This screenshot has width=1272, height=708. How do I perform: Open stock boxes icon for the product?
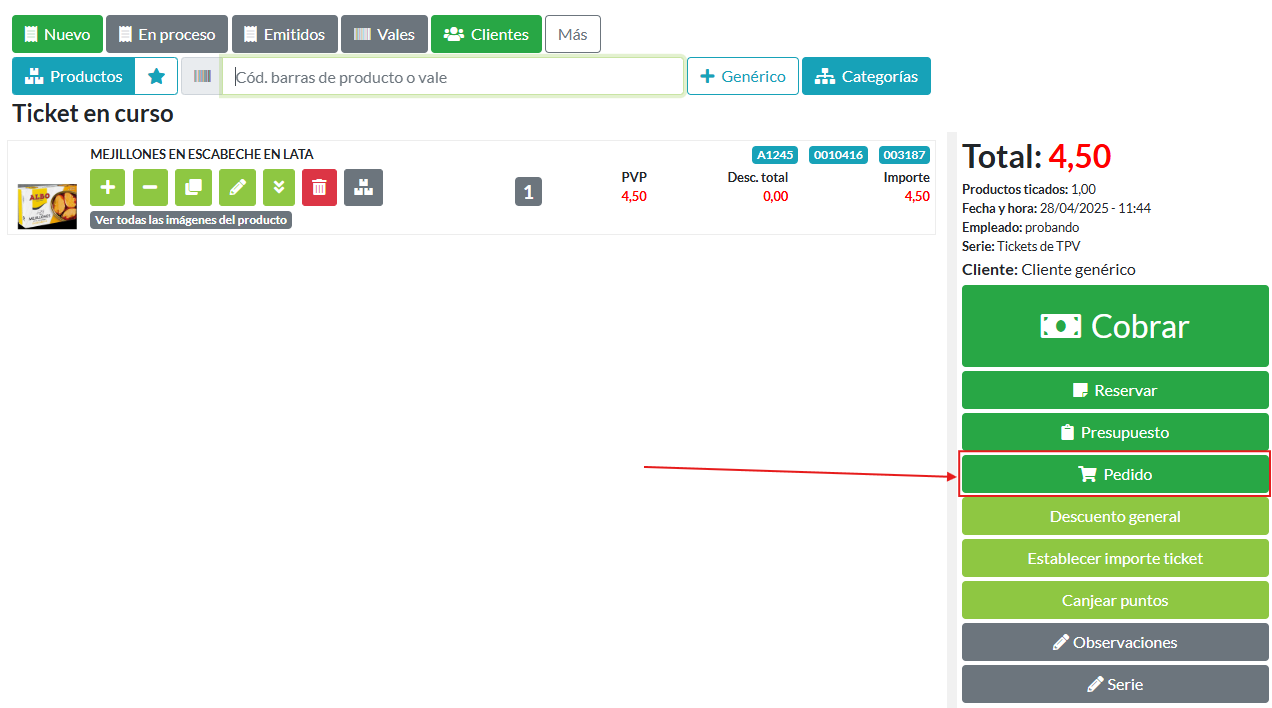click(x=363, y=187)
